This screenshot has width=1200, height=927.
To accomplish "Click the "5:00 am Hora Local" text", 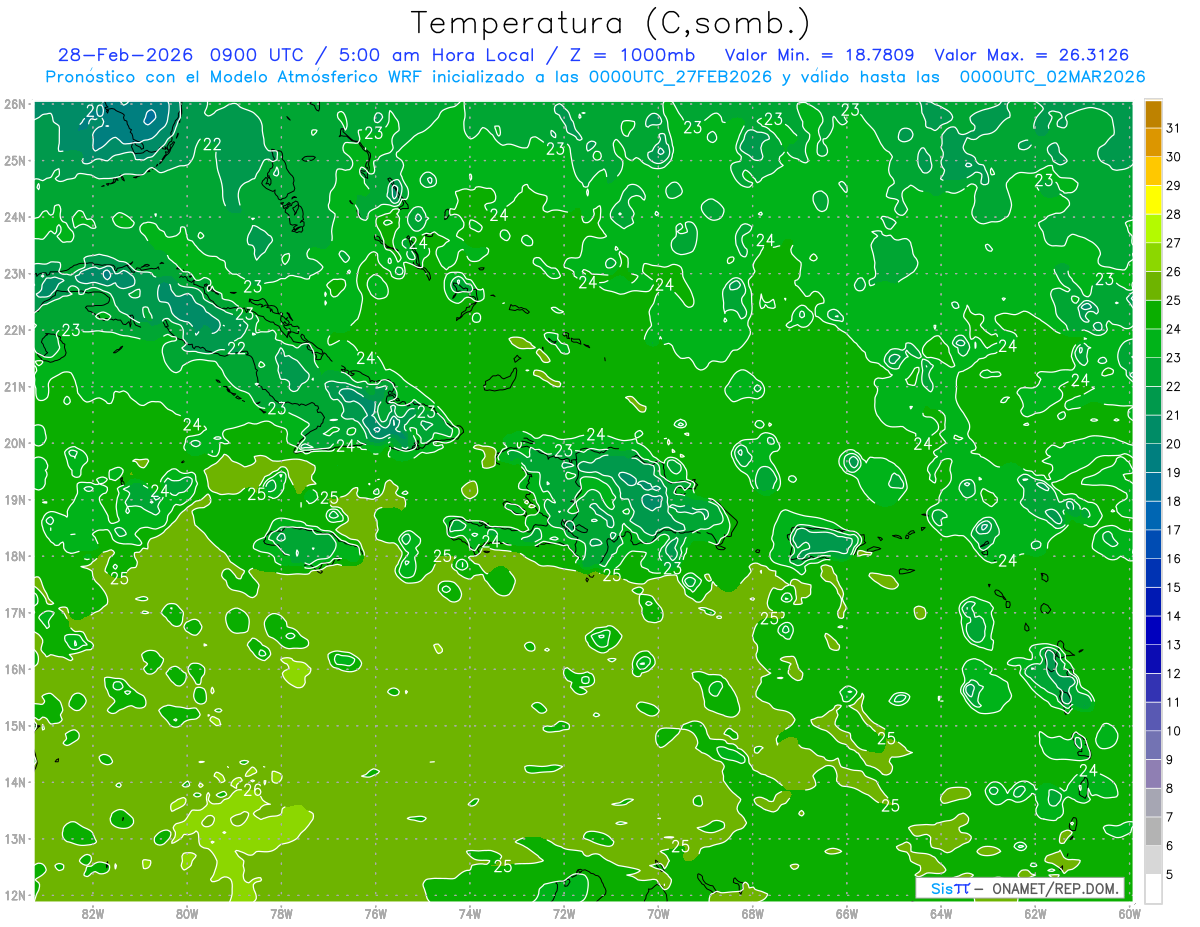I will 437,55.
